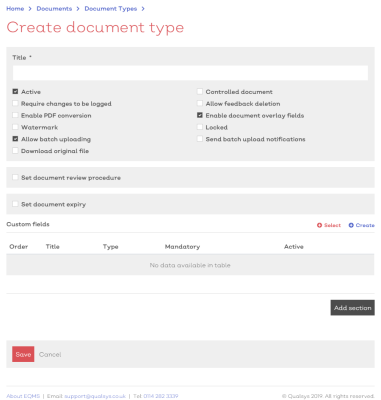Viewport: 381px width, 400px height.
Task: Sort table by Order column
Action: [19, 247]
